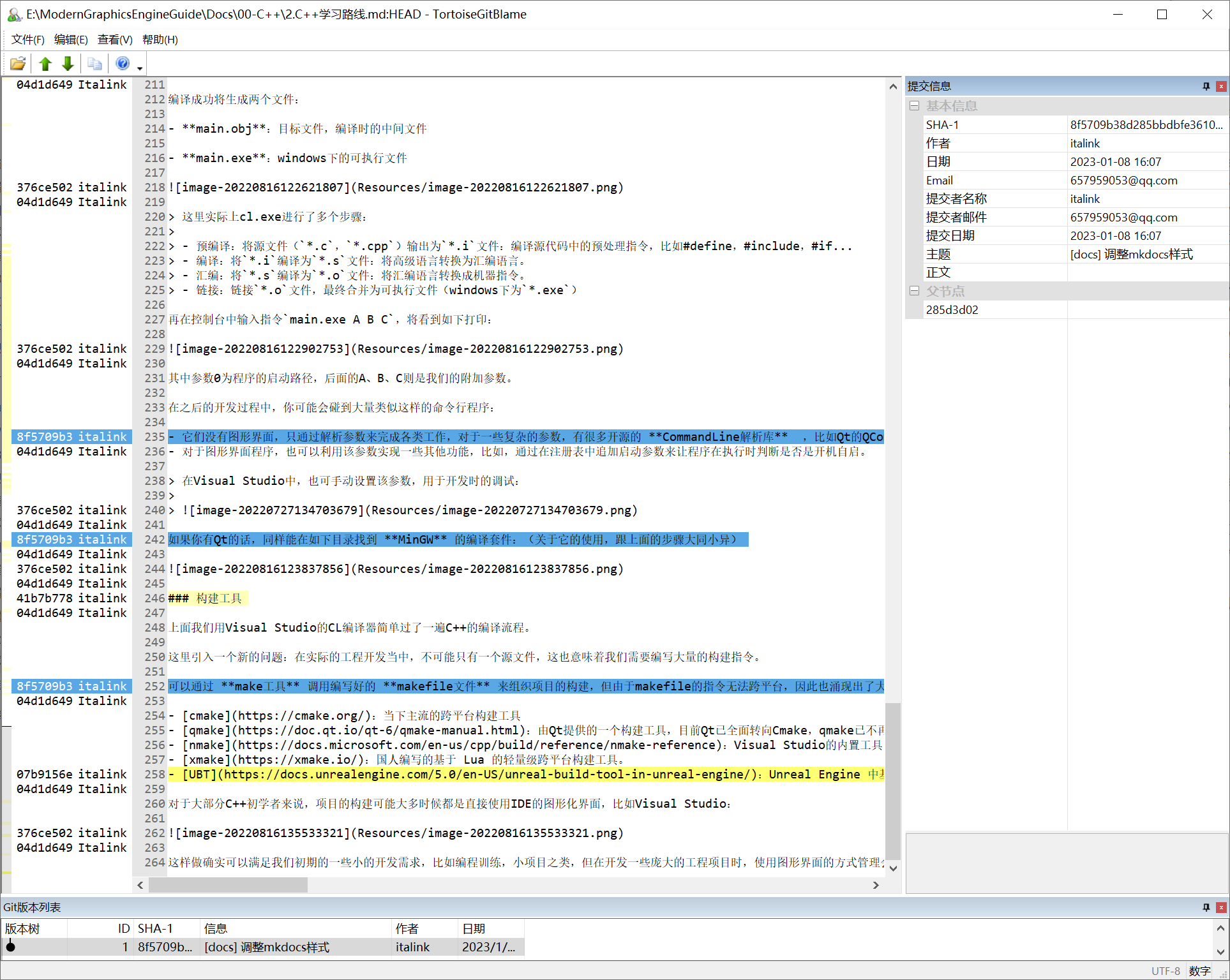
Task: Open the toolbar options dropdown arrow
Action: tap(140, 67)
